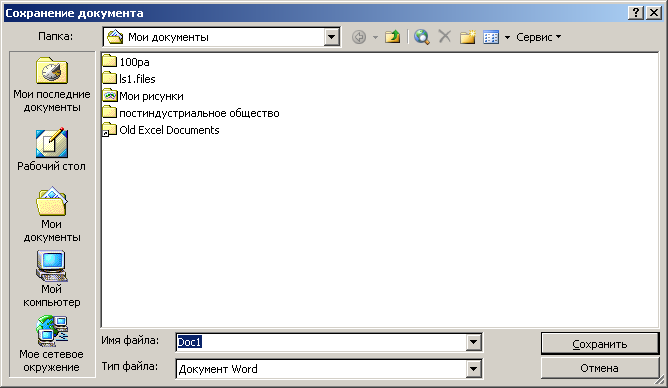Close the Сохранение документа dialog
This screenshot has width=668, height=388.
click(654, 13)
